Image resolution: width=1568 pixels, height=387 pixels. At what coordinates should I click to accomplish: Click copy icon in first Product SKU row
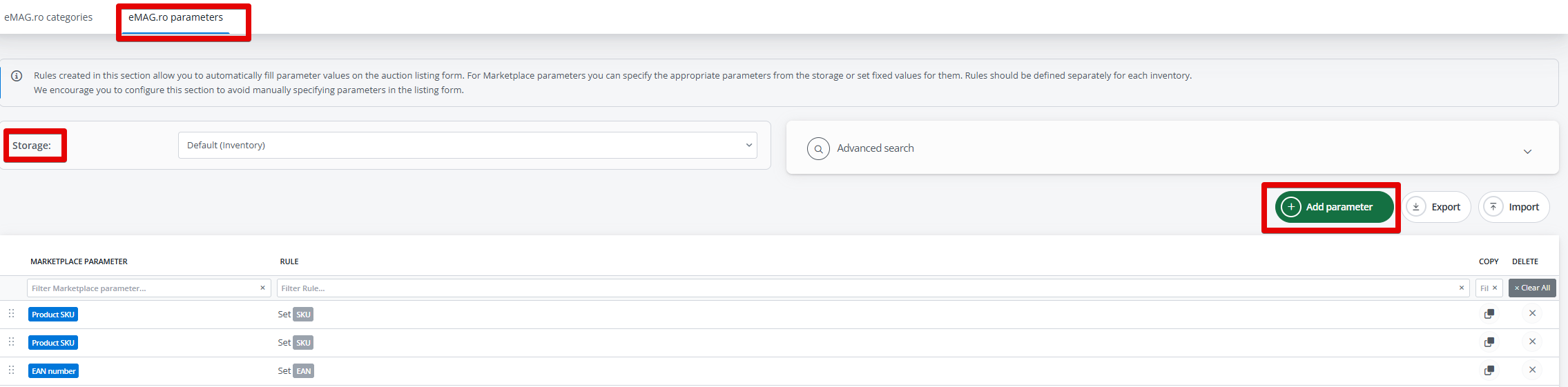[x=1489, y=314]
